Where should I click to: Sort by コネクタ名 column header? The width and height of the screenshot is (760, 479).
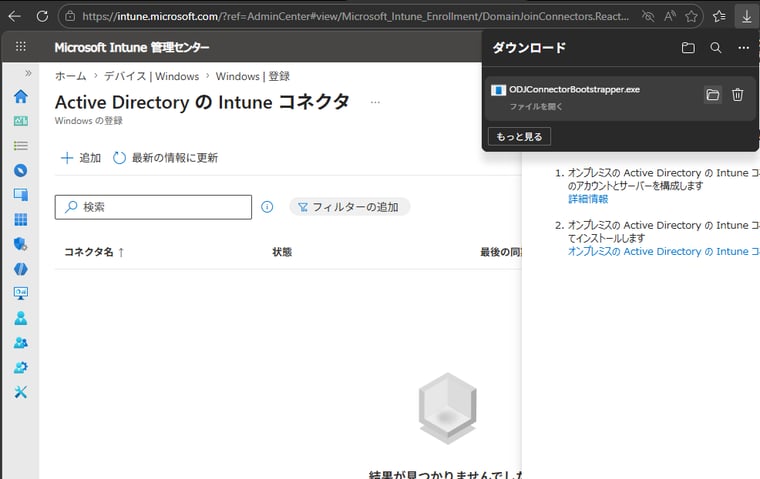(94, 252)
